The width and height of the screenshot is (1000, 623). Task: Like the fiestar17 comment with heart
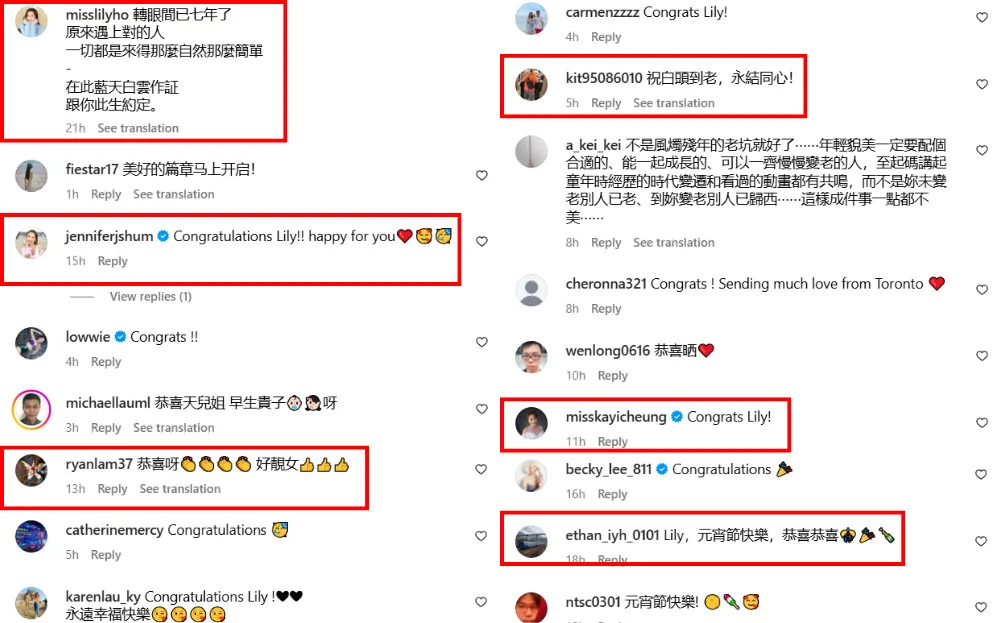point(482,175)
